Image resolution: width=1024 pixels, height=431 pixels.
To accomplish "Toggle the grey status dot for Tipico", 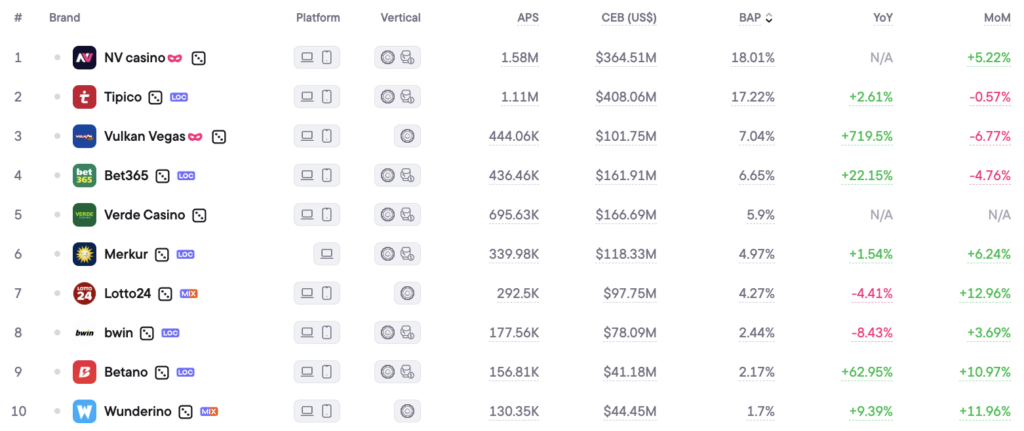I will 58,97.
